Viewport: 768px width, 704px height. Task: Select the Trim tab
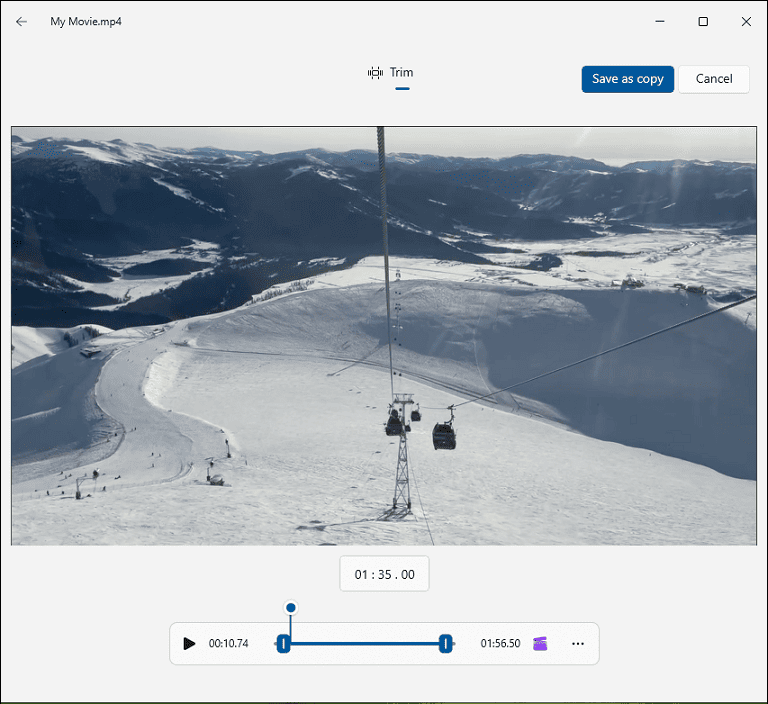coord(391,73)
